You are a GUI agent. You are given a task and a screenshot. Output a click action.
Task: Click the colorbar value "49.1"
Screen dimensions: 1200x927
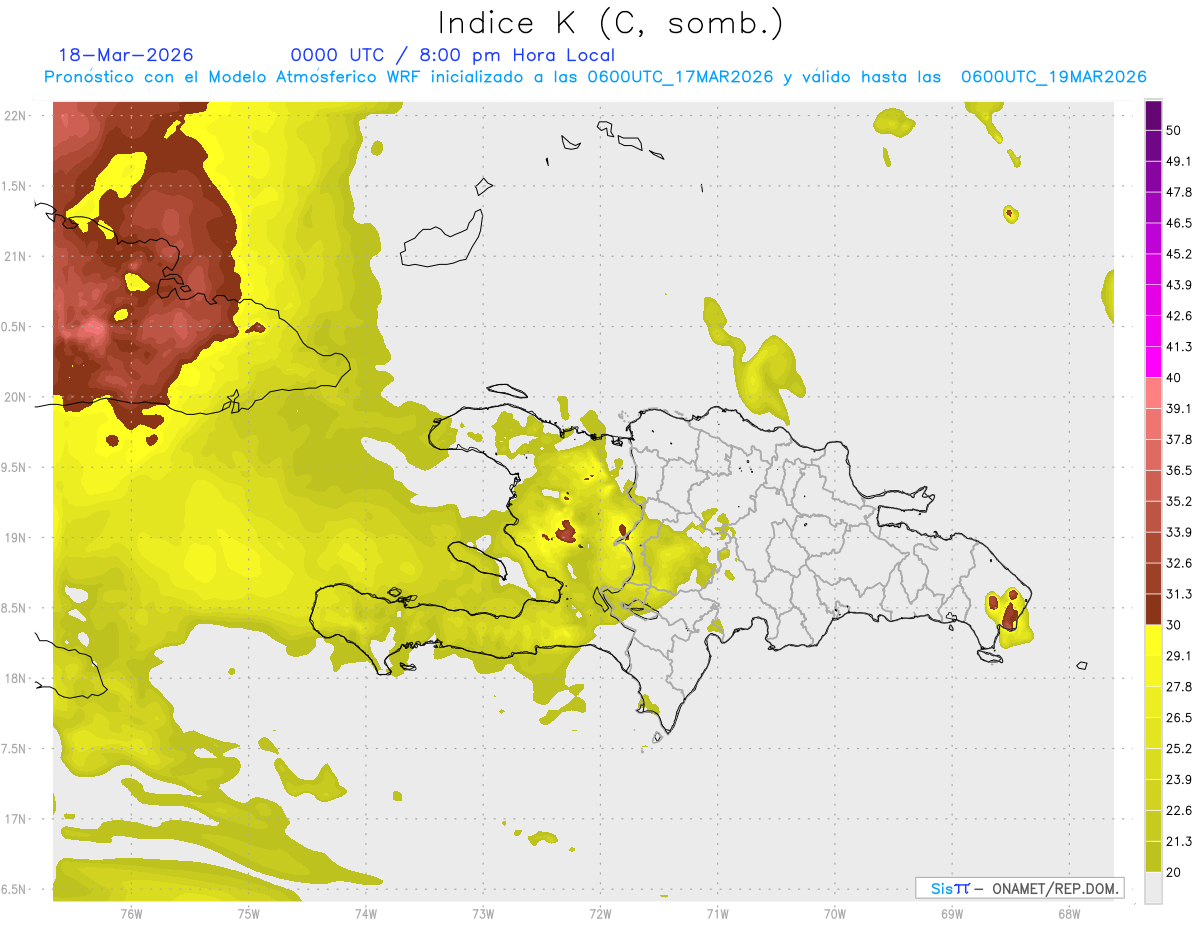[x=1180, y=161]
